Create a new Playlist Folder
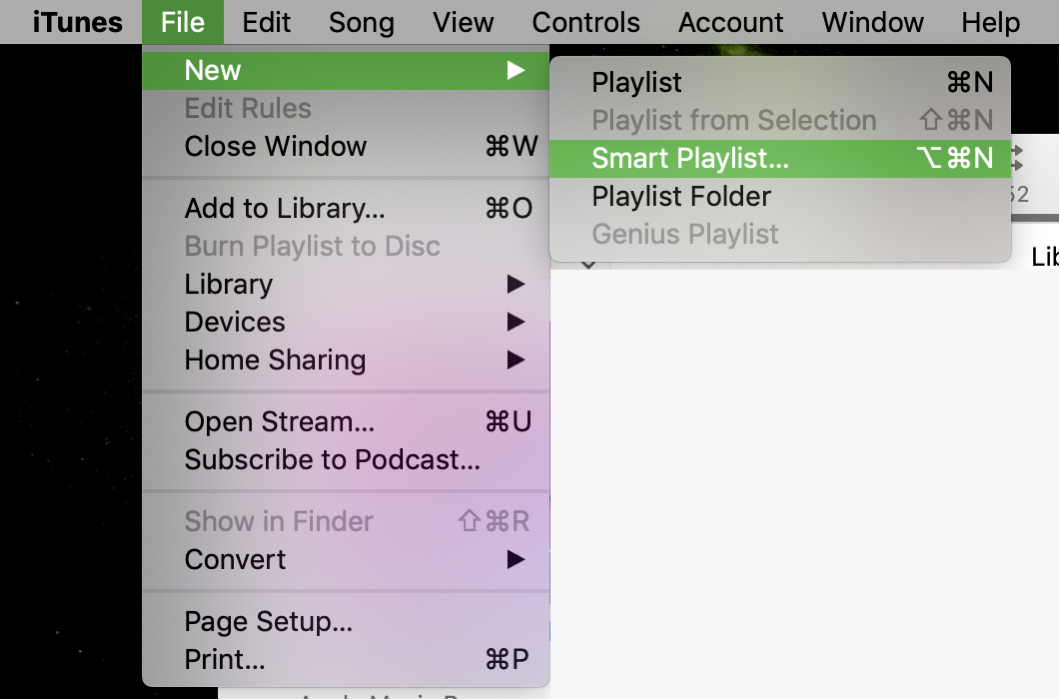Image resolution: width=1060 pixels, height=700 pixels. point(780,196)
